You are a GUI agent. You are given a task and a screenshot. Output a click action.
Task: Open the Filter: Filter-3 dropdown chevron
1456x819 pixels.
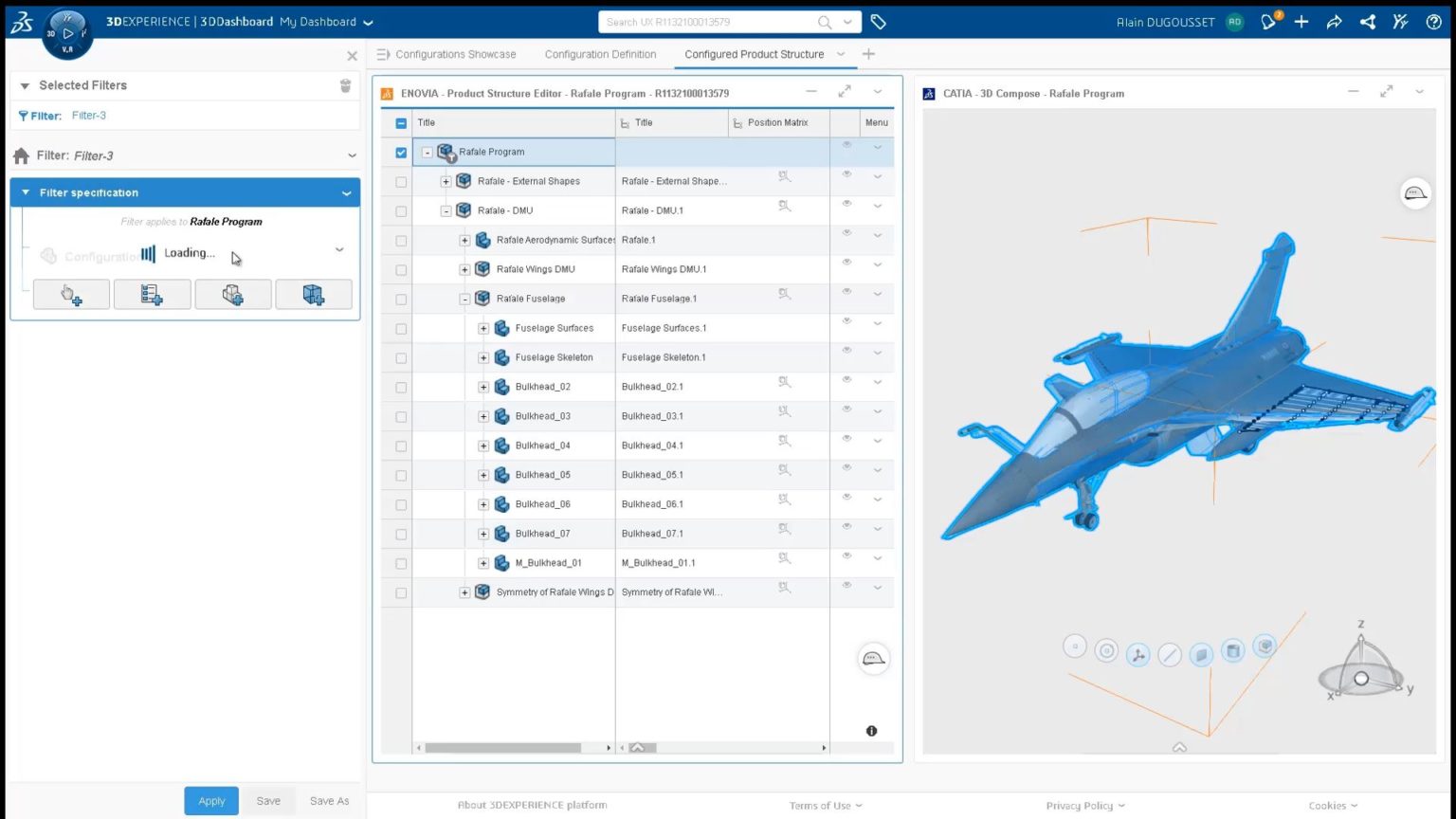(352, 155)
